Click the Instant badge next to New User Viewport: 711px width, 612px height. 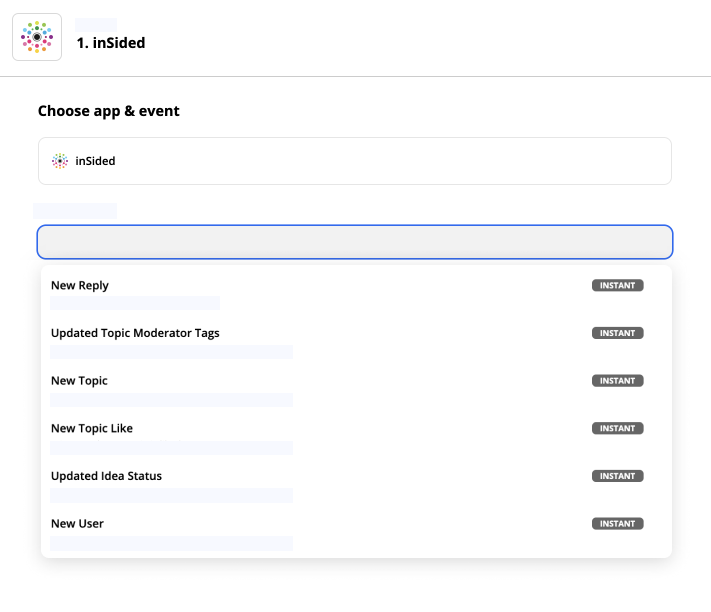[x=617, y=523]
